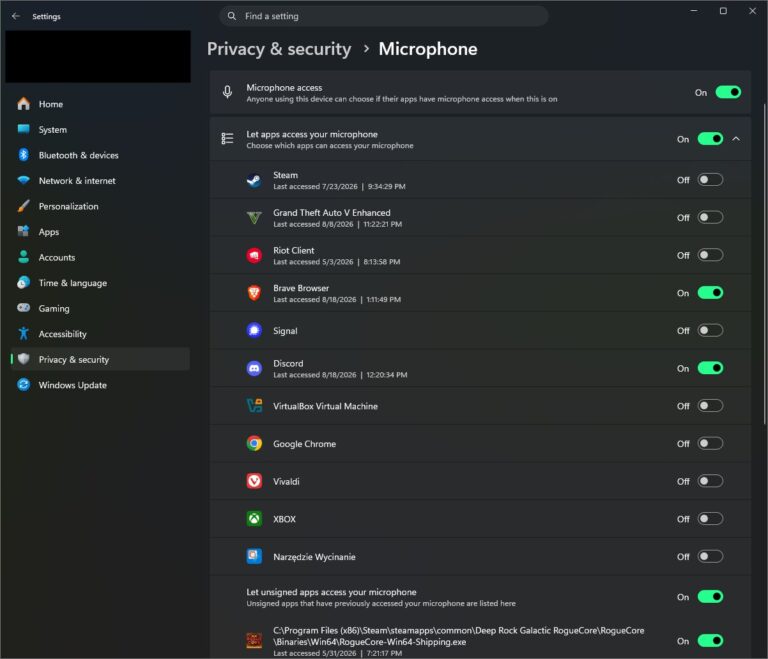Image resolution: width=768 pixels, height=659 pixels.
Task: Enable microphone for Steam
Action: pos(710,180)
